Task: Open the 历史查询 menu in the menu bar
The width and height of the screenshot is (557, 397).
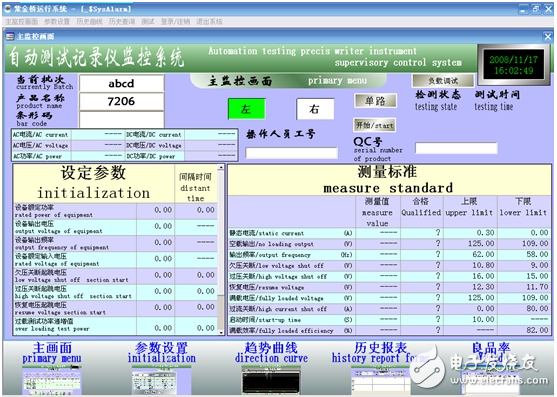Action: click(121, 22)
